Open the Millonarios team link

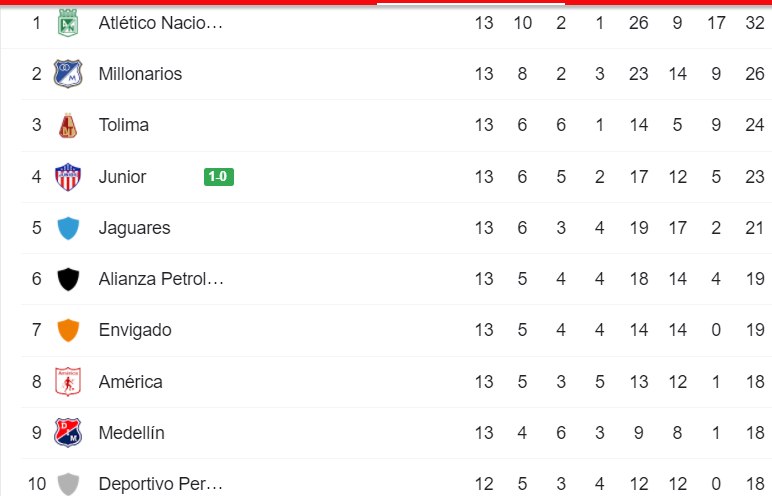pyautogui.click(x=140, y=74)
